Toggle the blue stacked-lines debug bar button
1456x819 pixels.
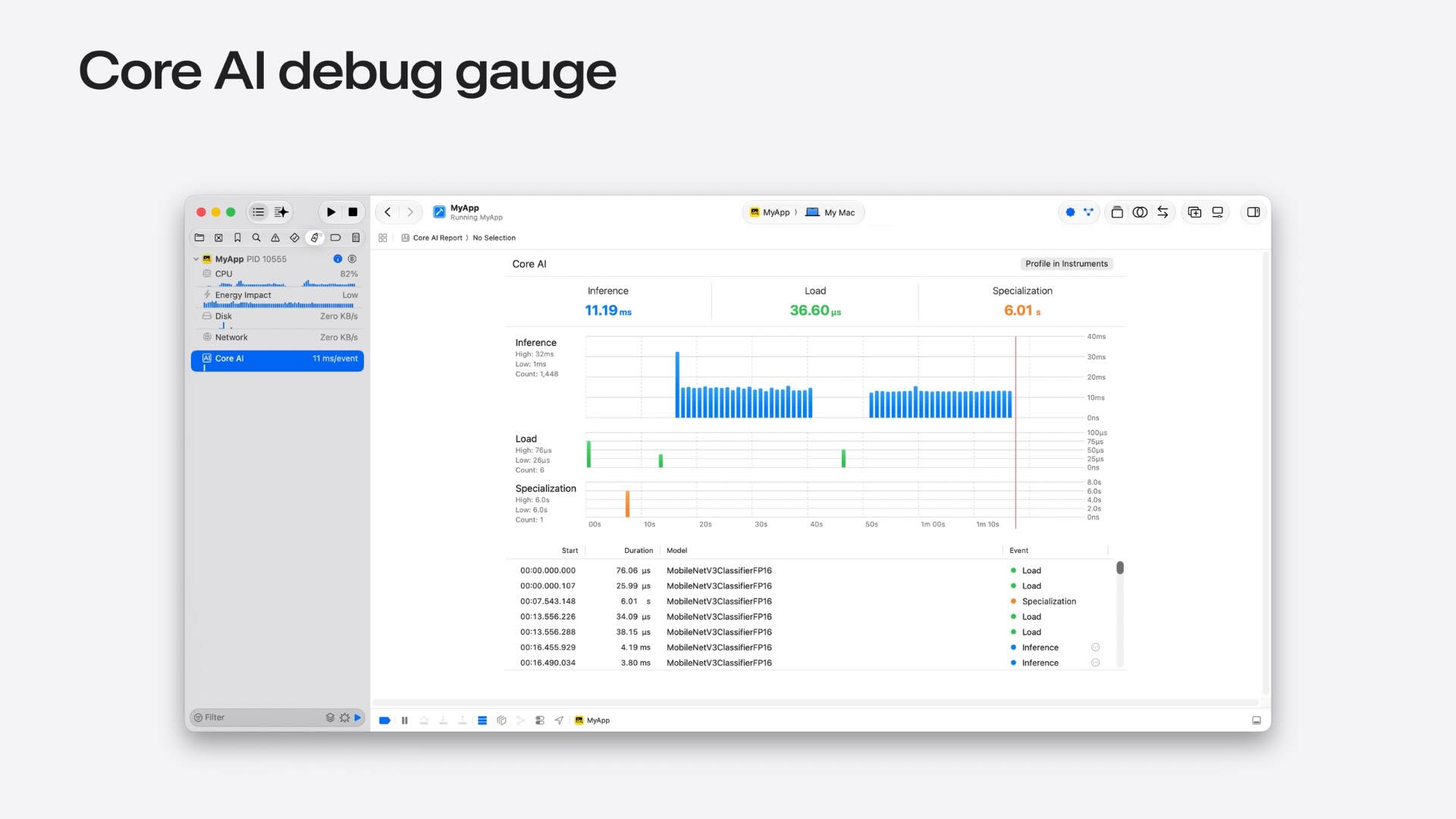[x=482, y=720]
